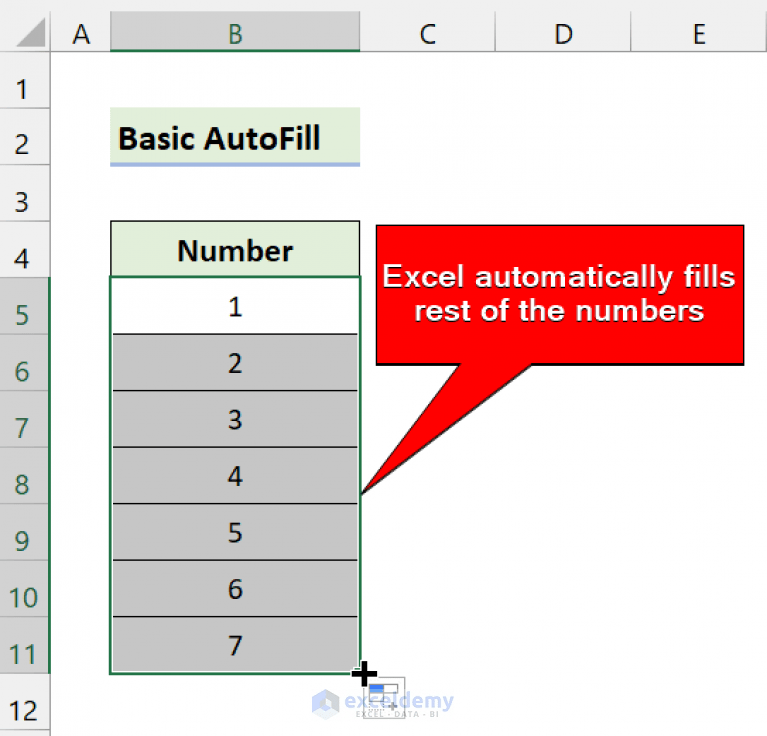Select row 2 header
Image resolution: width=767 pixels, height=736 pixels.
point(24,137)
